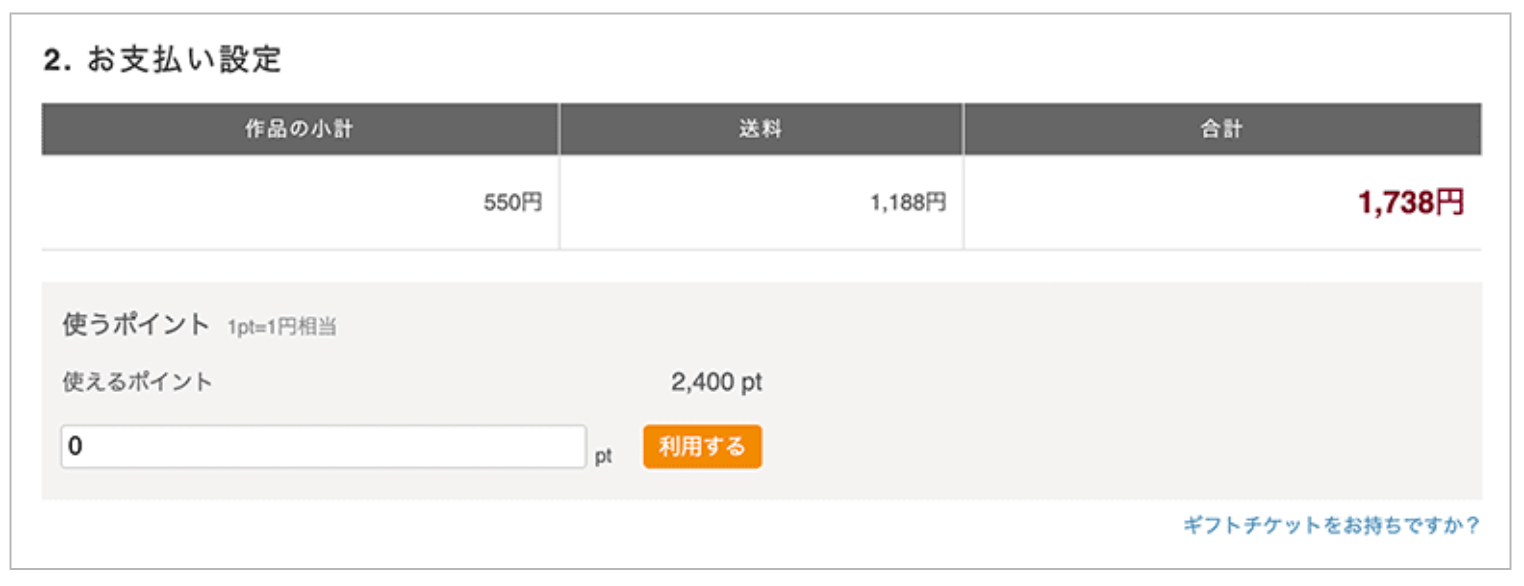Image resolution: width=1524 pixels, height=586 pixels.
Task: Click the お支払い設定 section heading
Action: coord(184,60)
